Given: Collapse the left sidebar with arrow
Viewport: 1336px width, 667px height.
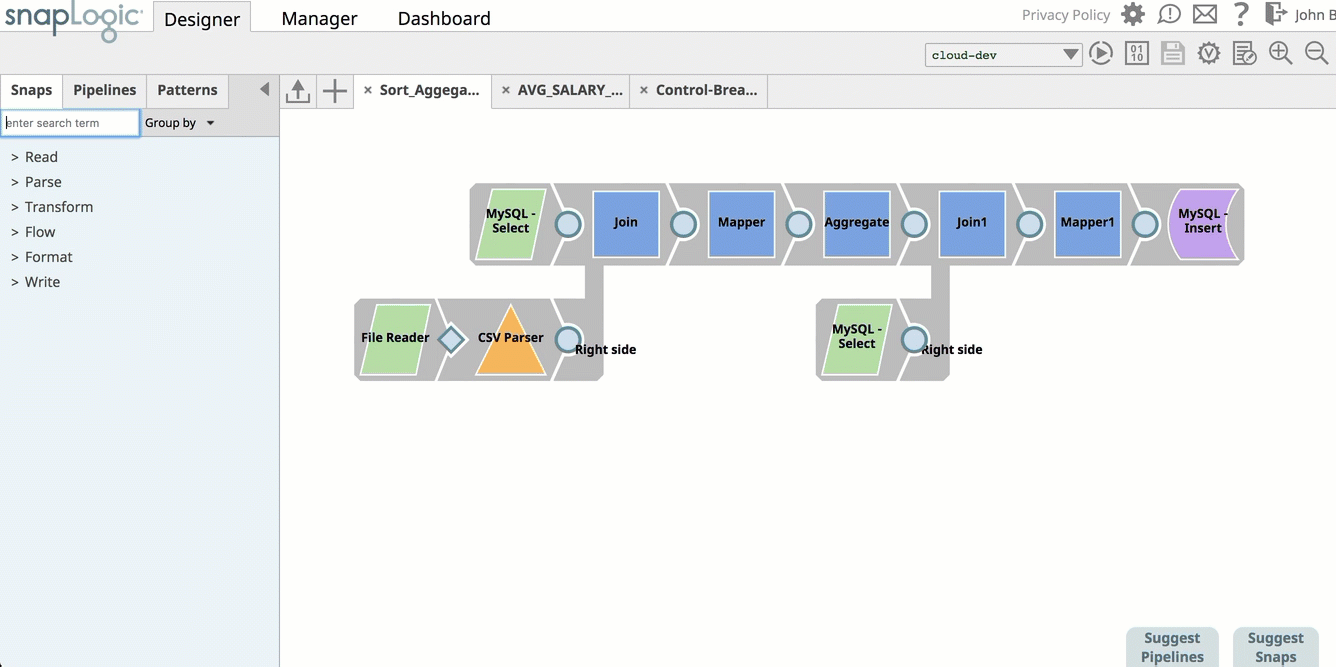Looking at the screenshot, I should tap(264, 90).
